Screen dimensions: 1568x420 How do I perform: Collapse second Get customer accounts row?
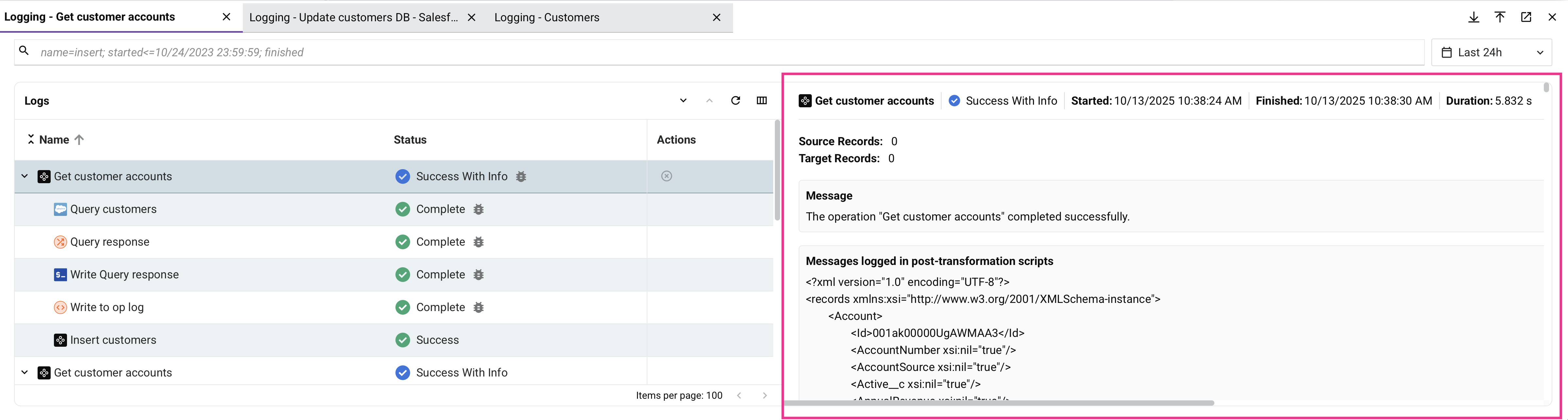tap(25, 373)
